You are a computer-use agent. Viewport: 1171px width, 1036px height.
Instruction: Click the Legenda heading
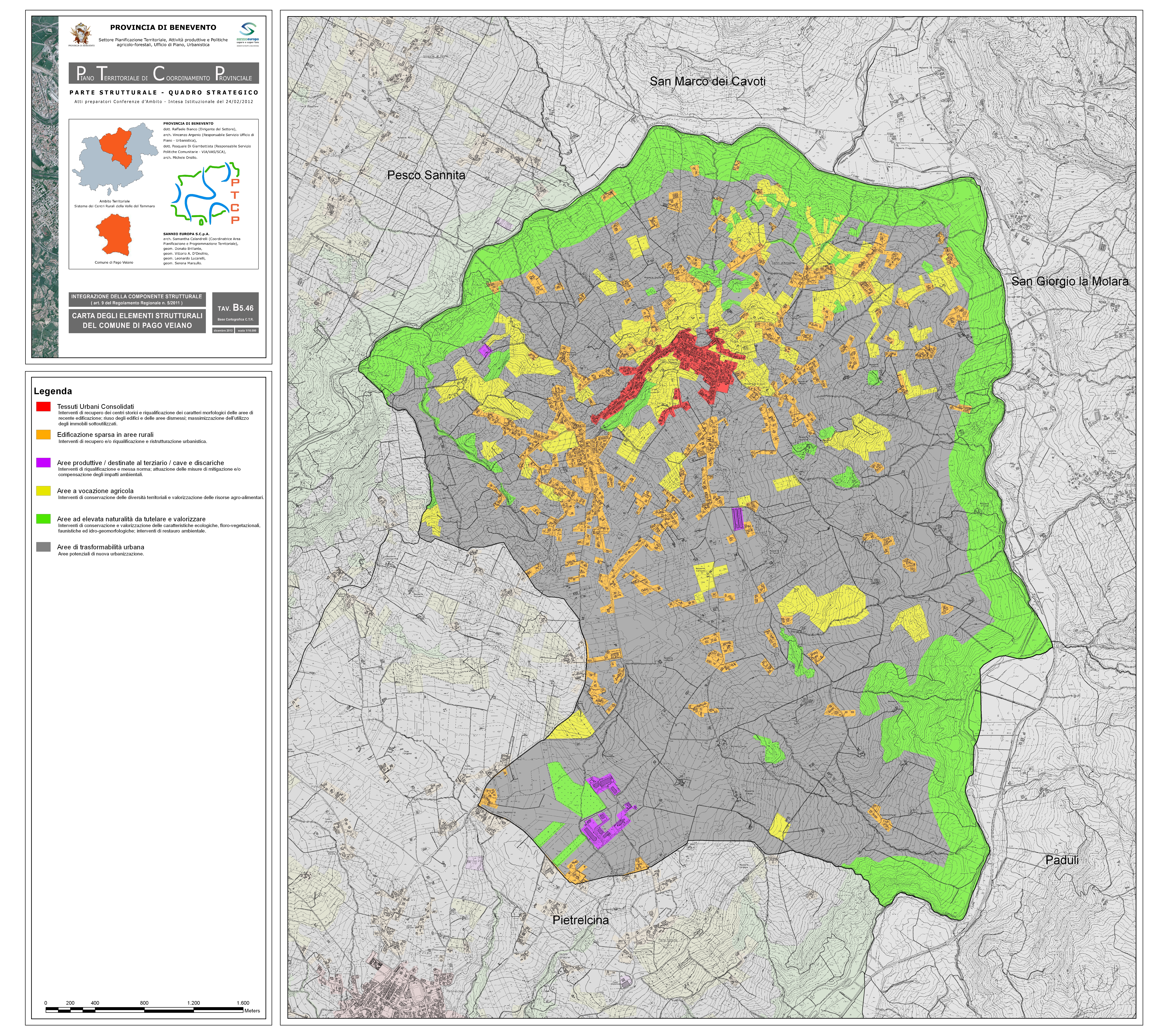click(x=53, y=391)
